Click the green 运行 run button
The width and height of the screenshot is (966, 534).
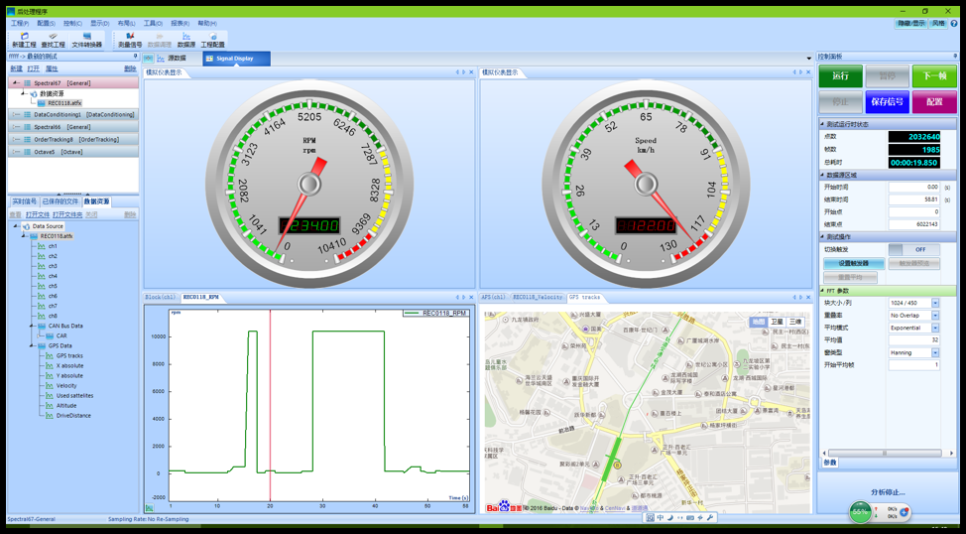pos(840,76)
